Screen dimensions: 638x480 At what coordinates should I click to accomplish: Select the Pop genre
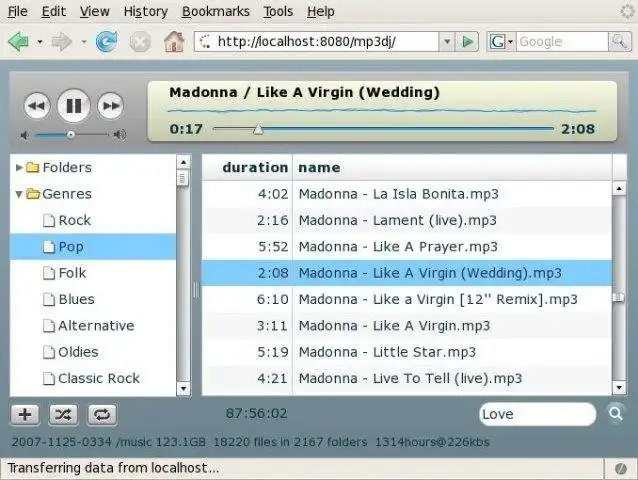93,247
